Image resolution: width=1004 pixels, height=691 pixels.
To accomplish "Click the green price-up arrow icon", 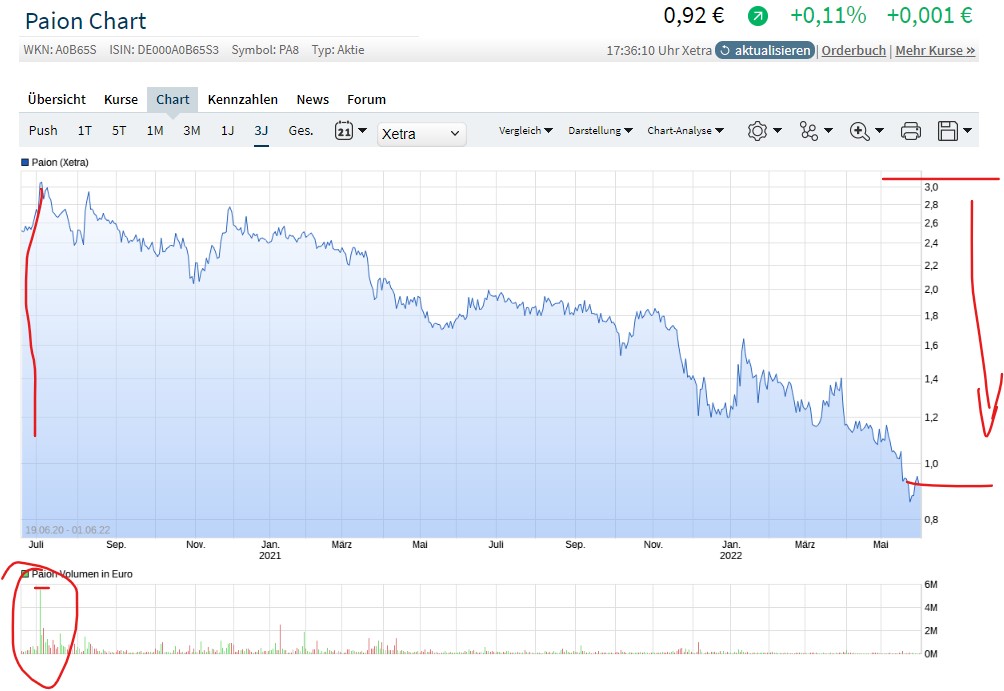I will click(x=757, y=16).
